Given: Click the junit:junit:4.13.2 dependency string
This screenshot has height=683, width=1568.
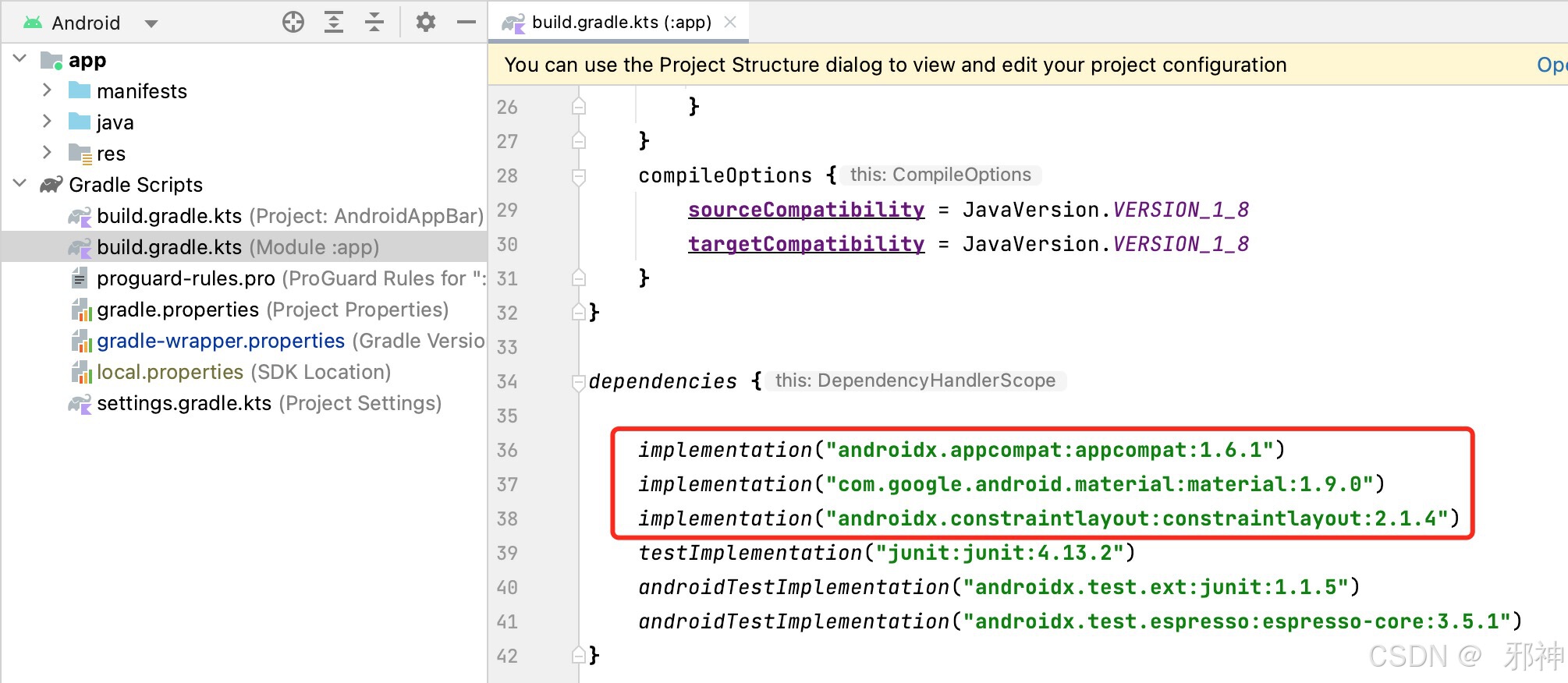Looking at the screenshot, I should click(1000, 553).
